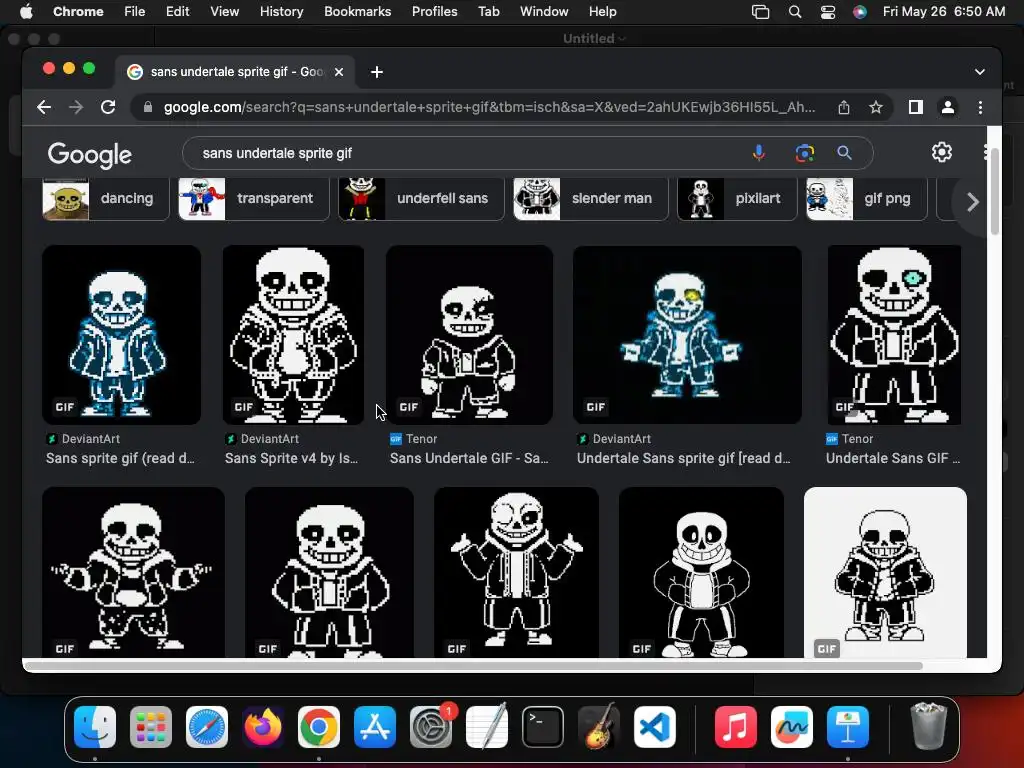Show more filter chips with right chevron
Image resolution: width=1024 pixels, height=768 pixels.
tap(972, 202)
